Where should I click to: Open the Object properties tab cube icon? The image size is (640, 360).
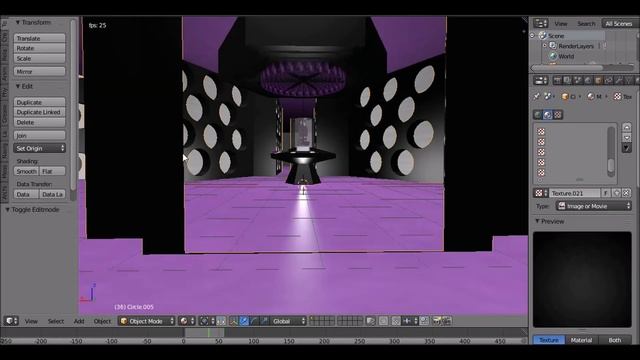(598, 80)
